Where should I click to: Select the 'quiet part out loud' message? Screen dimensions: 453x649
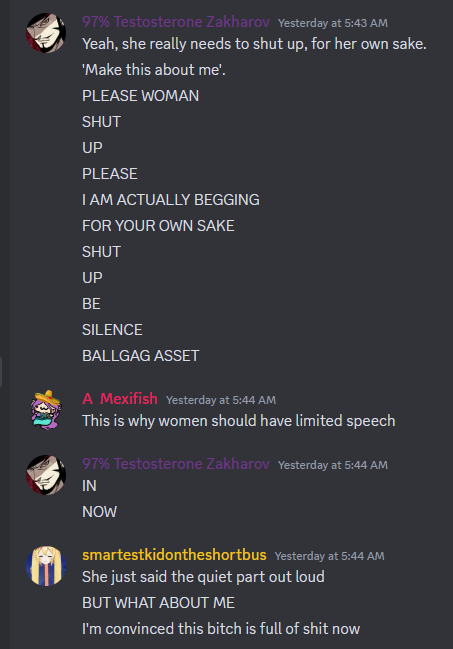pyautogui.click(x=203, y=577)
